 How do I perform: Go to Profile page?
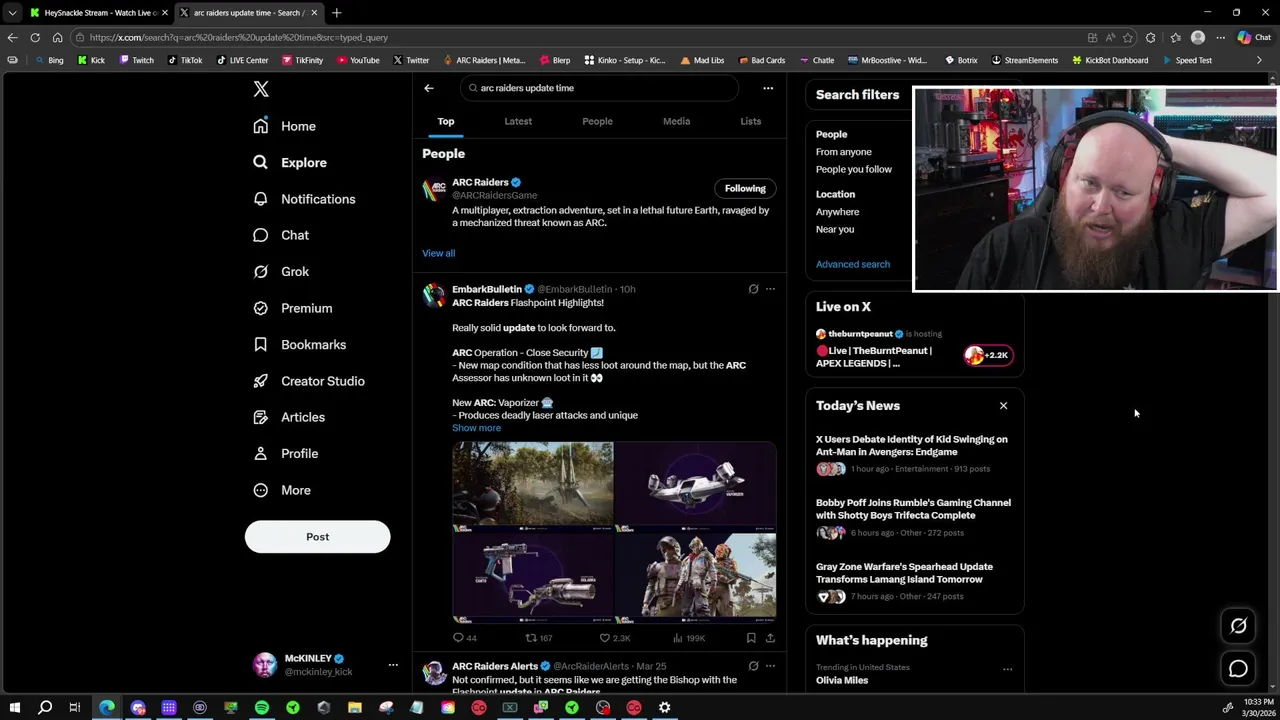(x=285, y=453)
